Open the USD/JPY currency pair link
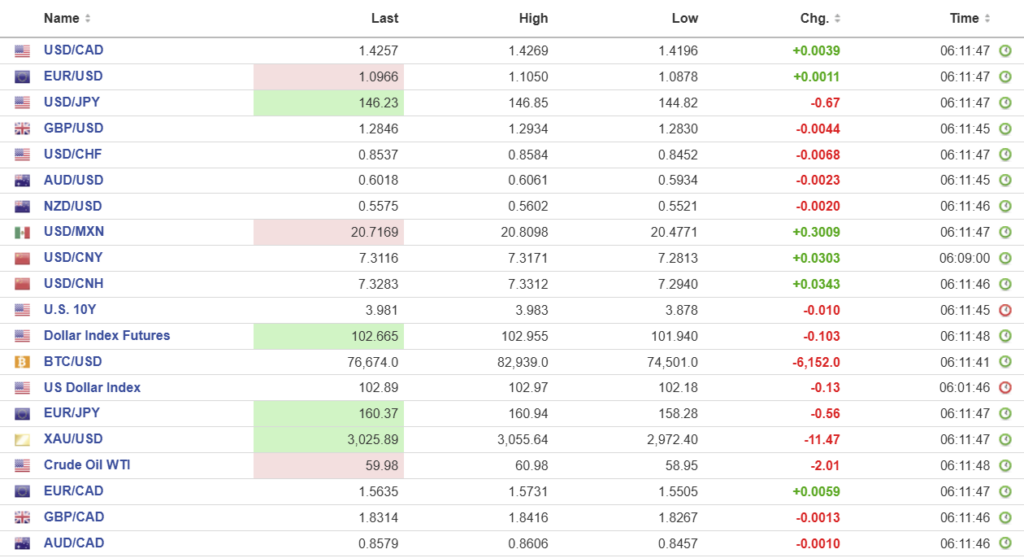Image resolution: width=1024 pixels, height=558 pixels. click(72, 102)
